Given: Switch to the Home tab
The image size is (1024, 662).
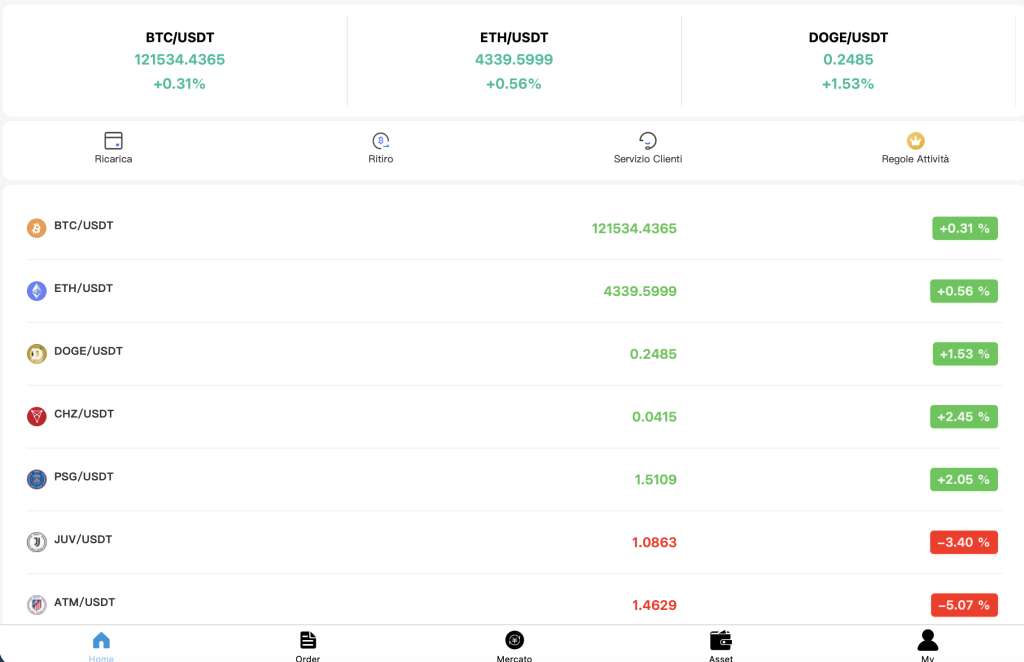Looking at the screenshot, I should [101, 643].
